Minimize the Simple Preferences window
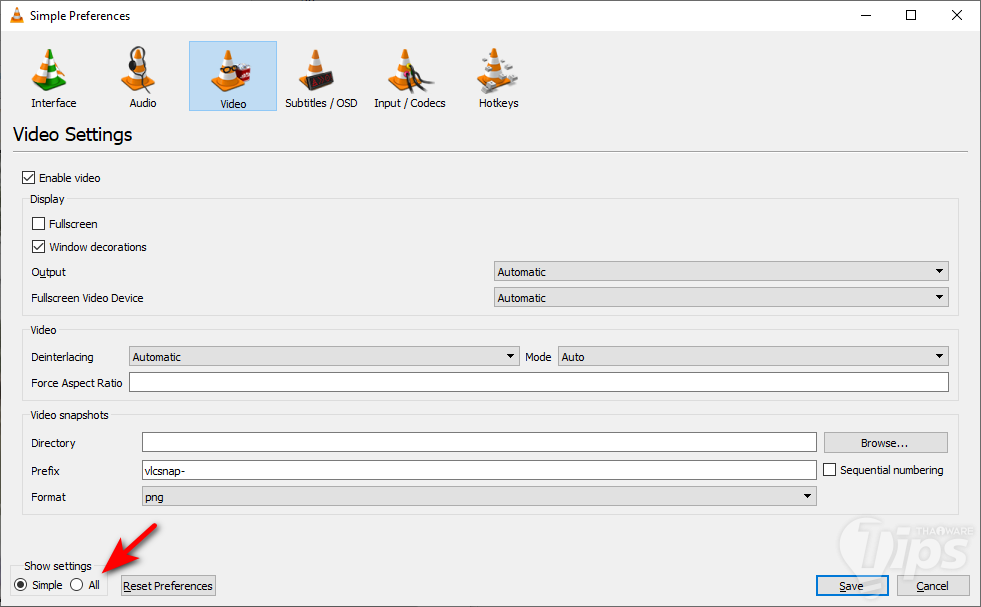The height and width of the screenshot is (607, 981). coord(866,15)
